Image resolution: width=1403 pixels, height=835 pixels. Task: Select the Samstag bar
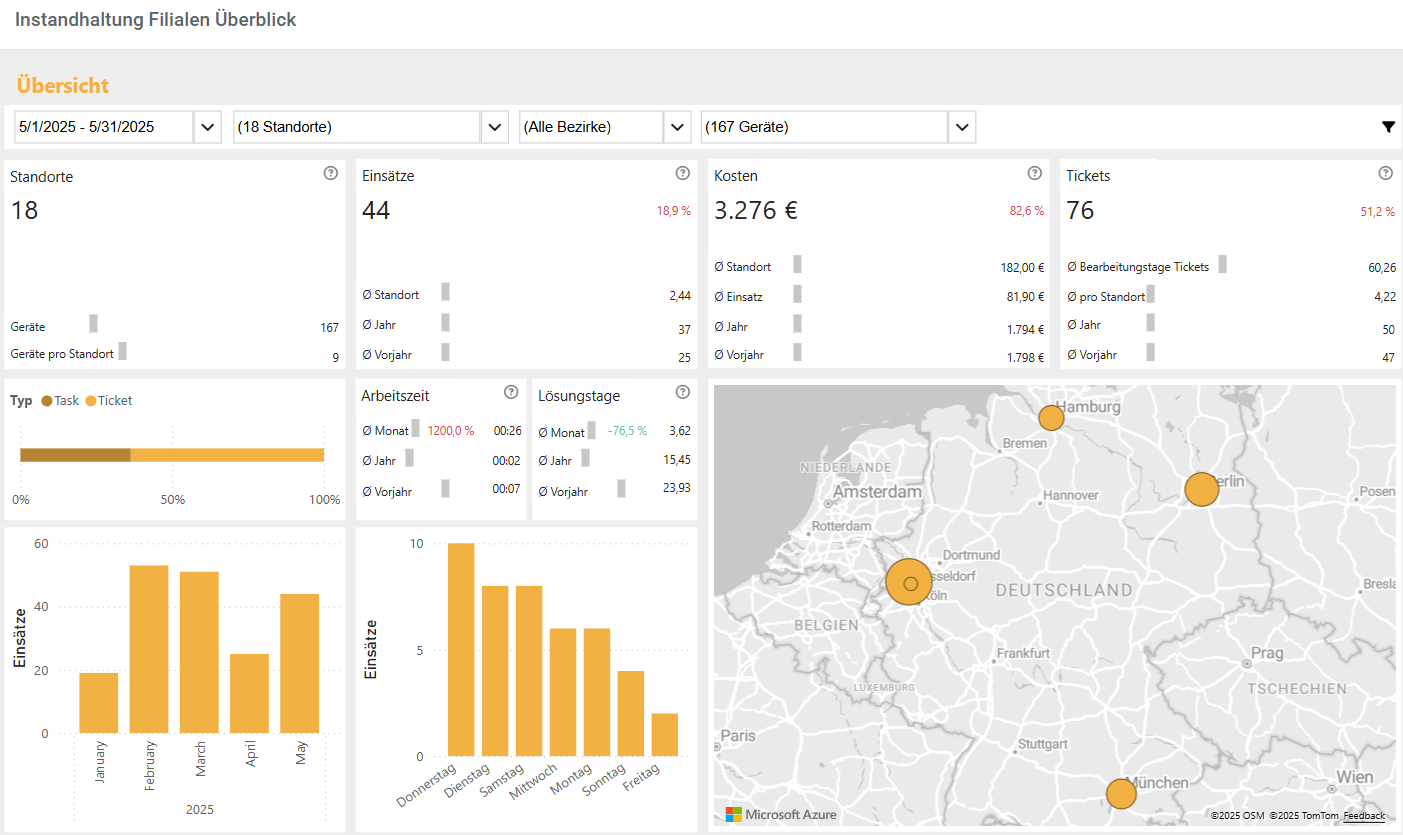coord(529,671)
